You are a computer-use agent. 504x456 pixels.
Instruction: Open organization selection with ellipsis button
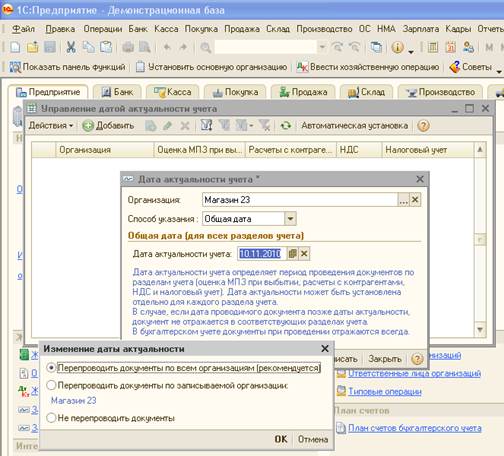(x=403, y=200)
